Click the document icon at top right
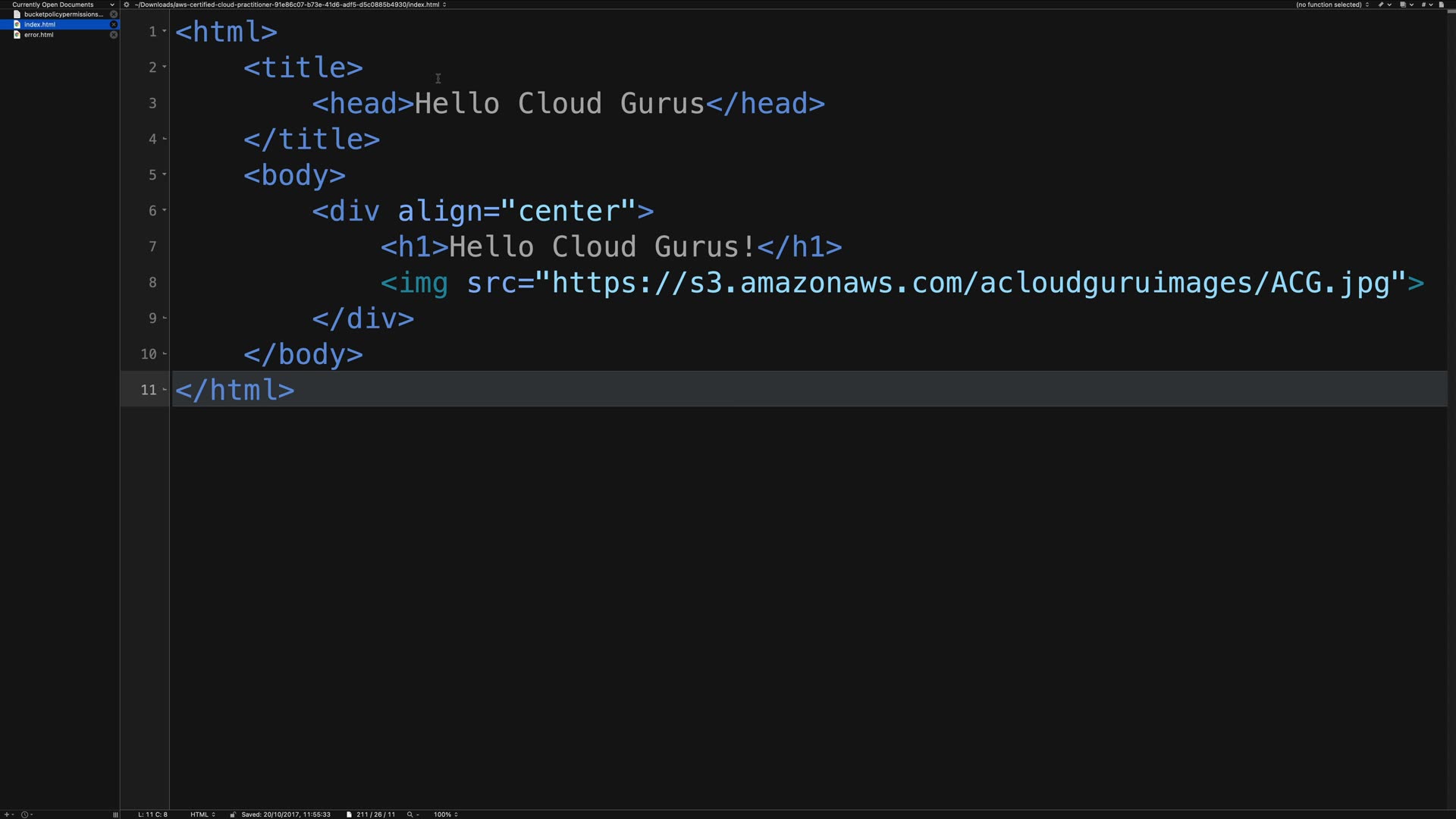Image resolution: width=1456 pixels, height=819 pixels. [1441, 5]
